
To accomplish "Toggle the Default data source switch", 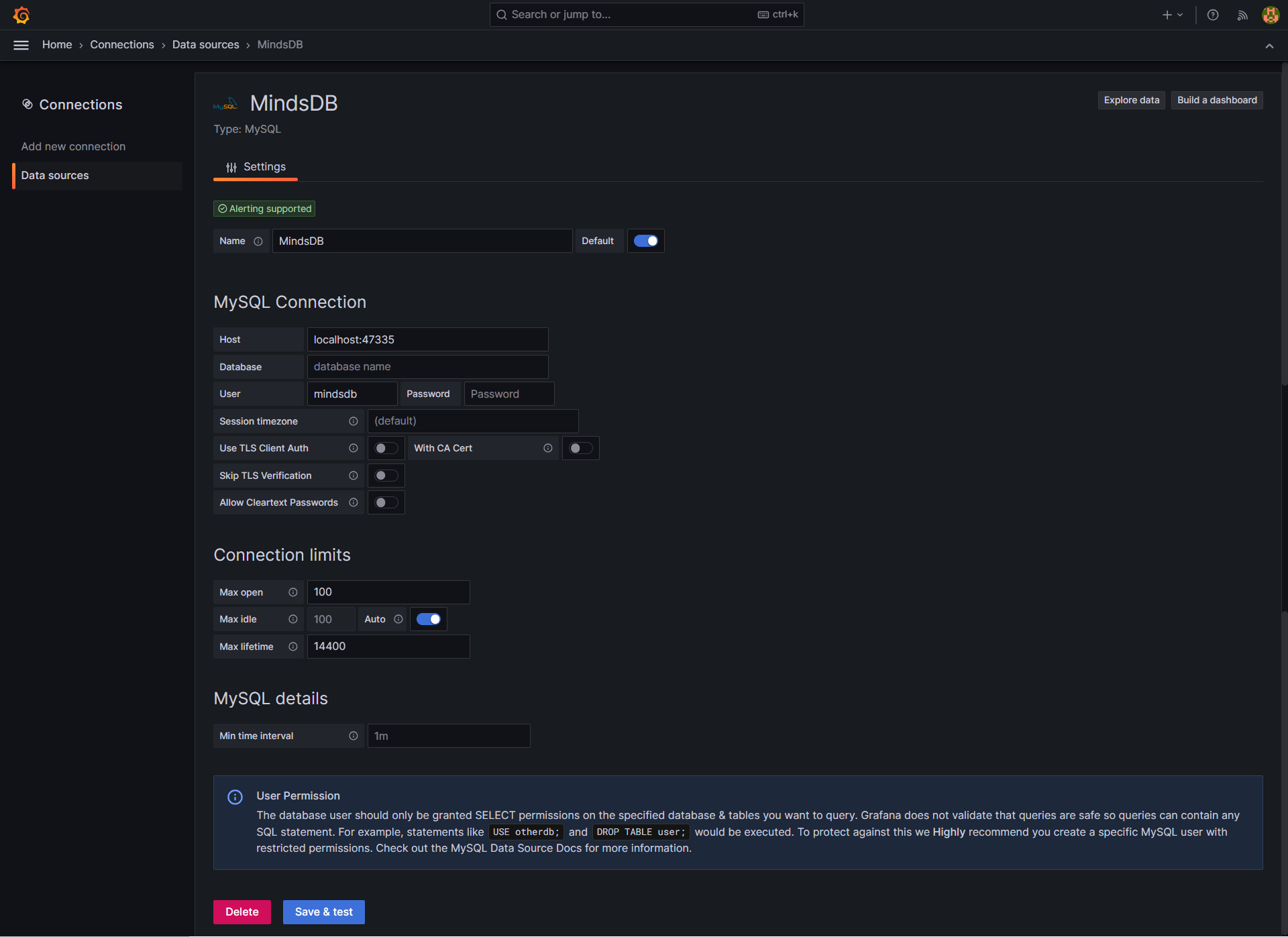I will (x=645, y=241).
